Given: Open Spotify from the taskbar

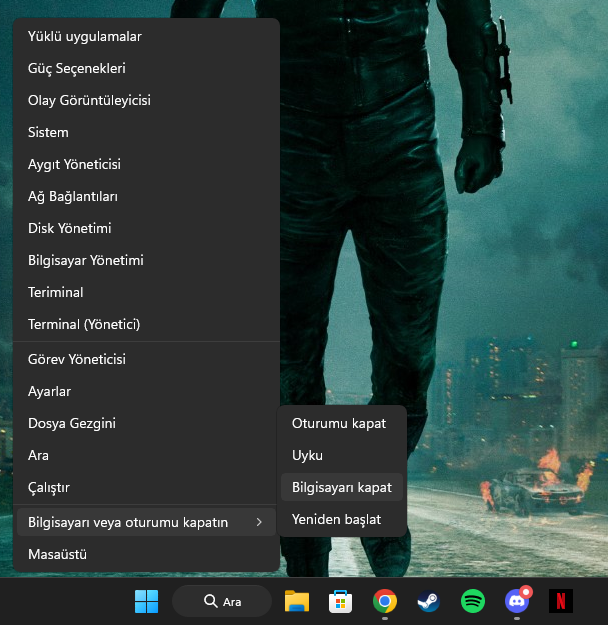Looking at the screenshot, I should pyautogui.click(x=473, y=601).
